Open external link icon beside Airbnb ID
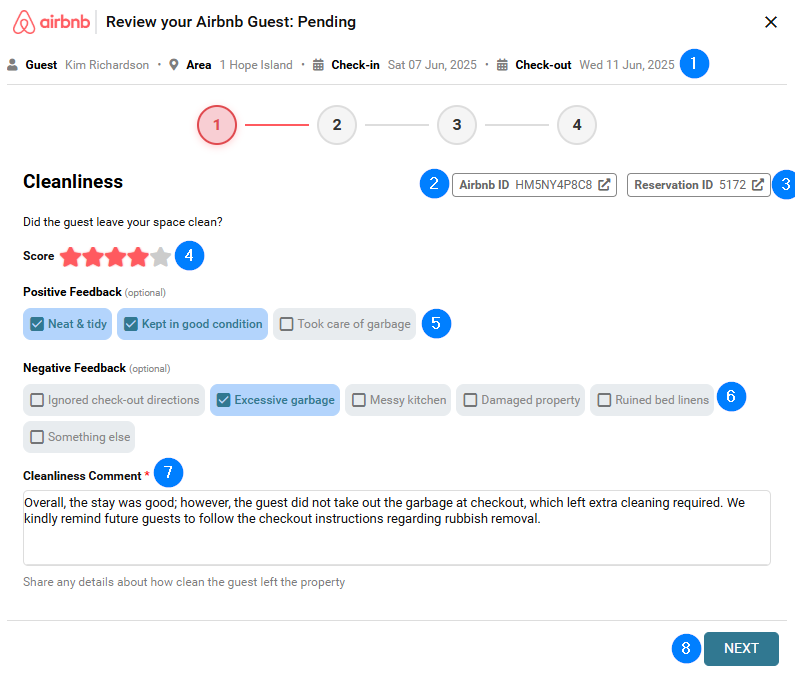This screenshot has height=677, width=795. (x=604, y=185)
